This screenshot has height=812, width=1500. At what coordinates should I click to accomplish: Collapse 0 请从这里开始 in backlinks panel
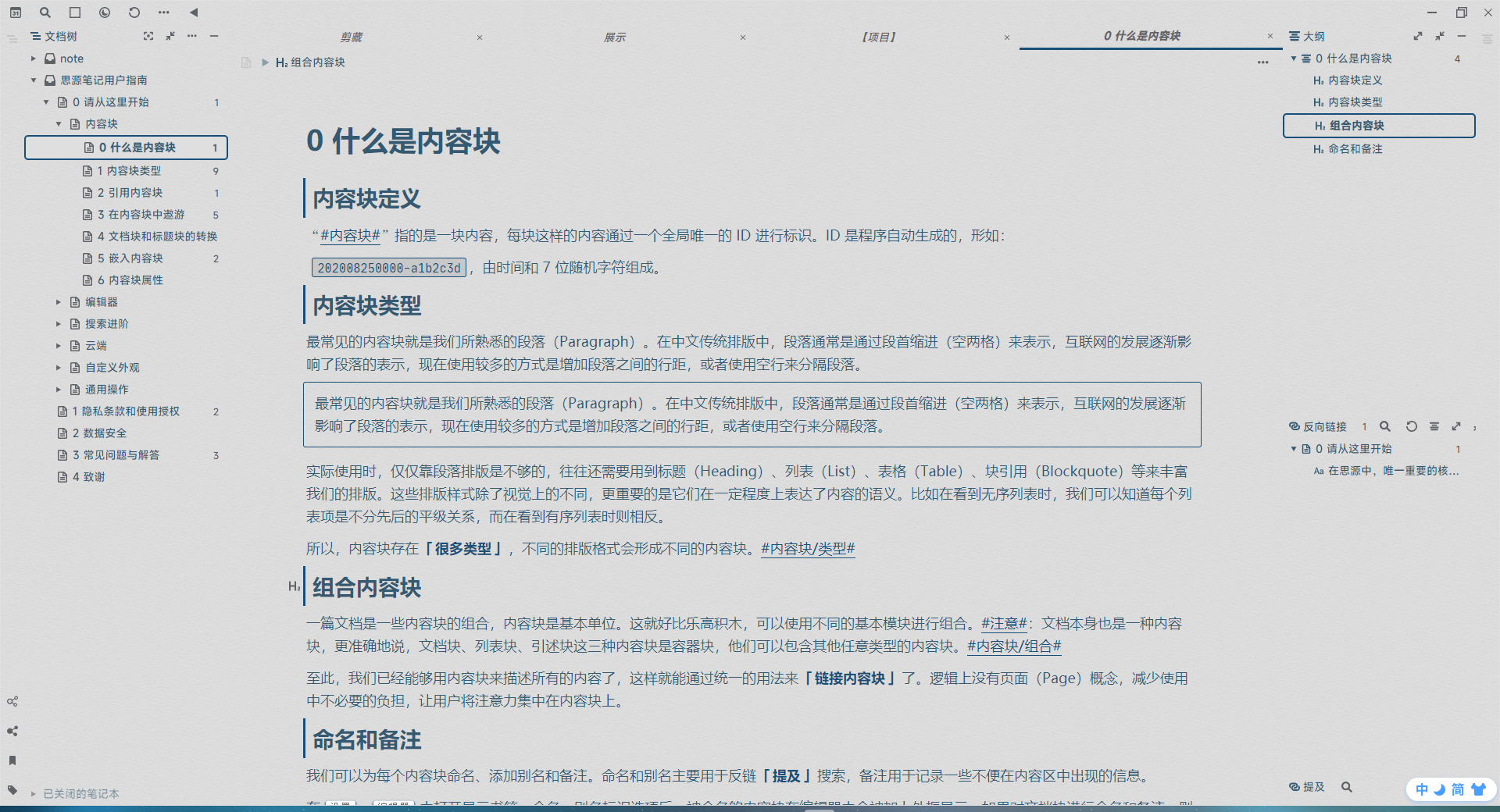click(x=1294, y=449)
